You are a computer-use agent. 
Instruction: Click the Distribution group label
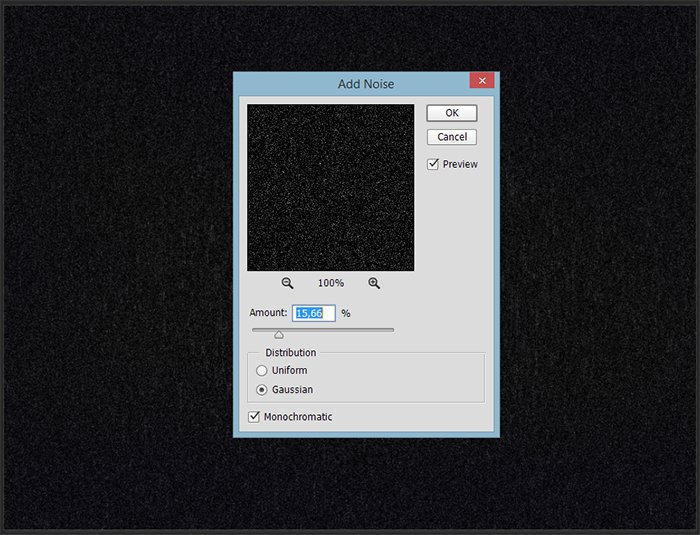click(290, 353)
